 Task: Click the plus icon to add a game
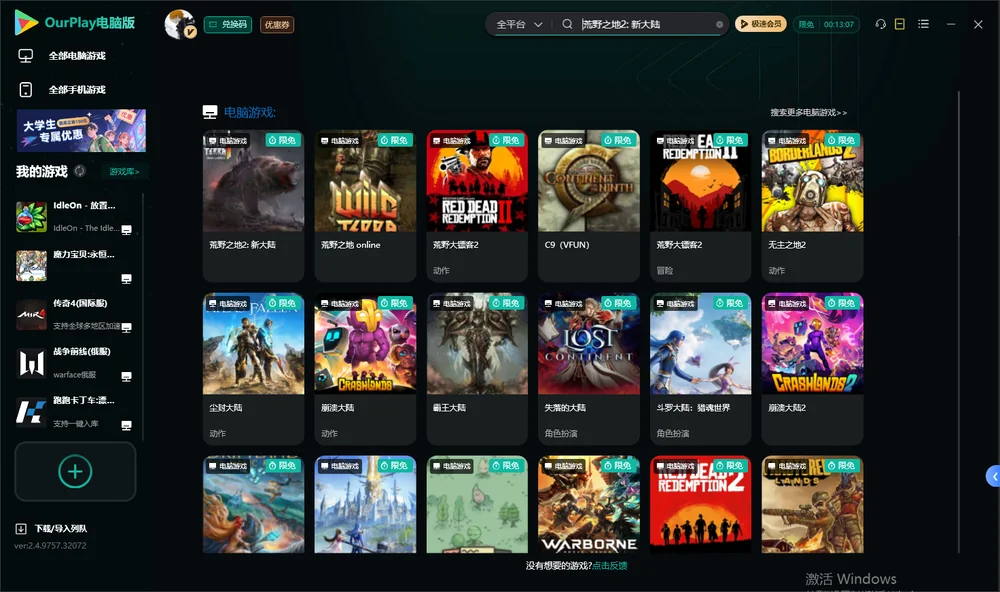[x=75, y=471]
